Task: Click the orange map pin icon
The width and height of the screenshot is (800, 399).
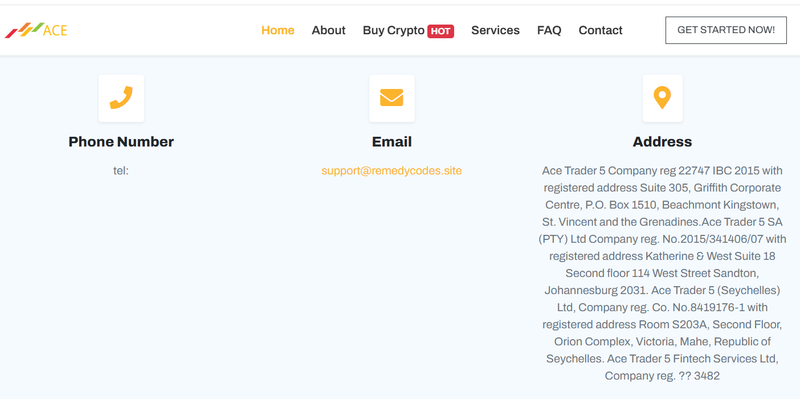Action: (662, 97)
